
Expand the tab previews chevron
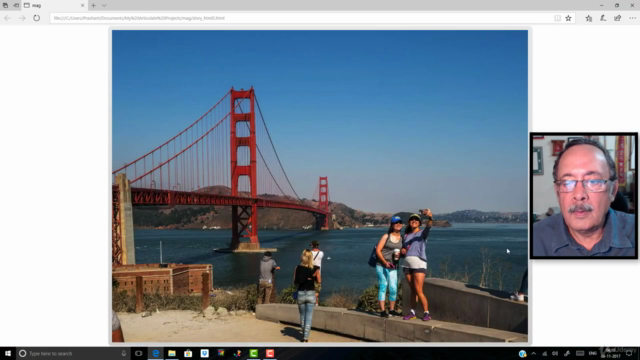tap(104, 5)
